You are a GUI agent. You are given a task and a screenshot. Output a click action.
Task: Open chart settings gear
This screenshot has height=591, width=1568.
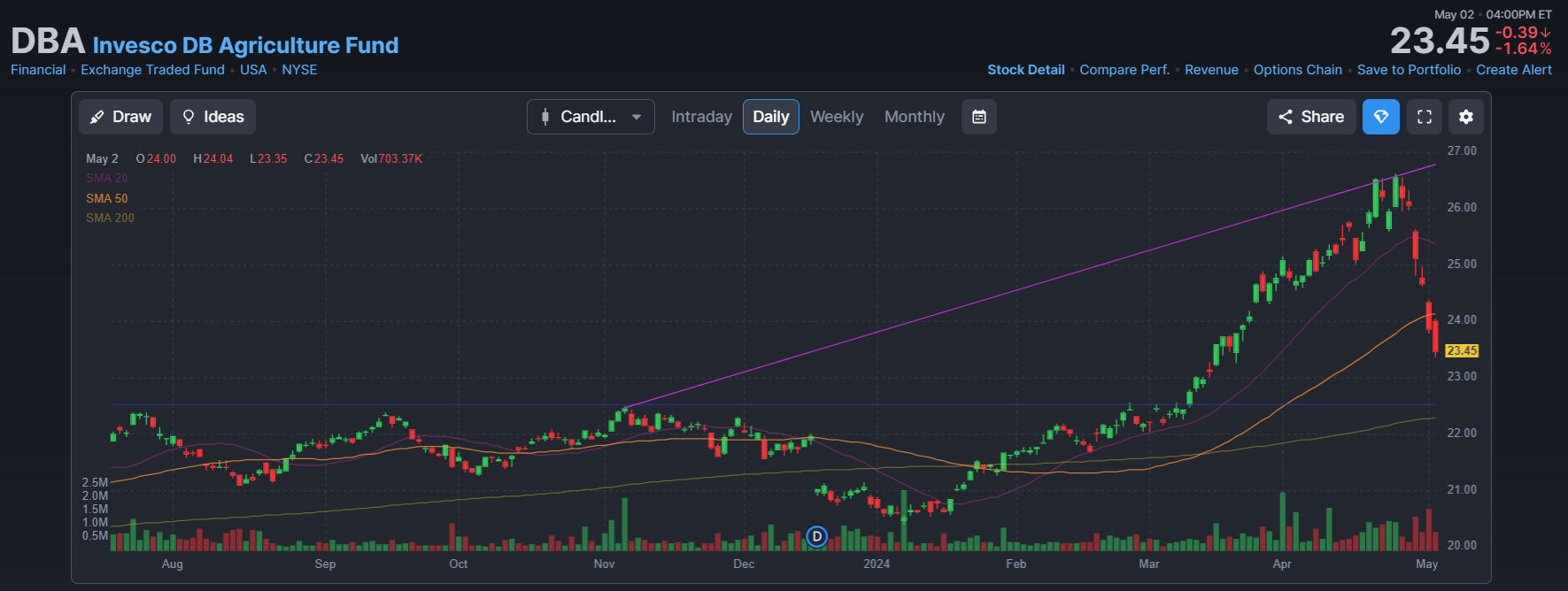1466,117
